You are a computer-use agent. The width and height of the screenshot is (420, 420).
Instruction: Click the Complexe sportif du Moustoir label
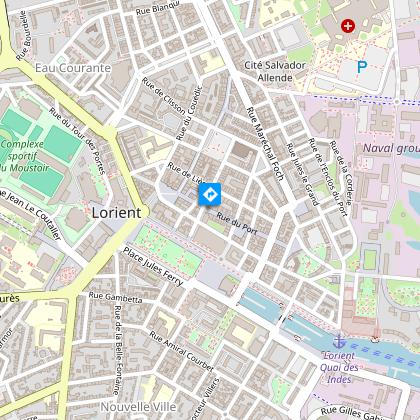(x=22, y=156)
